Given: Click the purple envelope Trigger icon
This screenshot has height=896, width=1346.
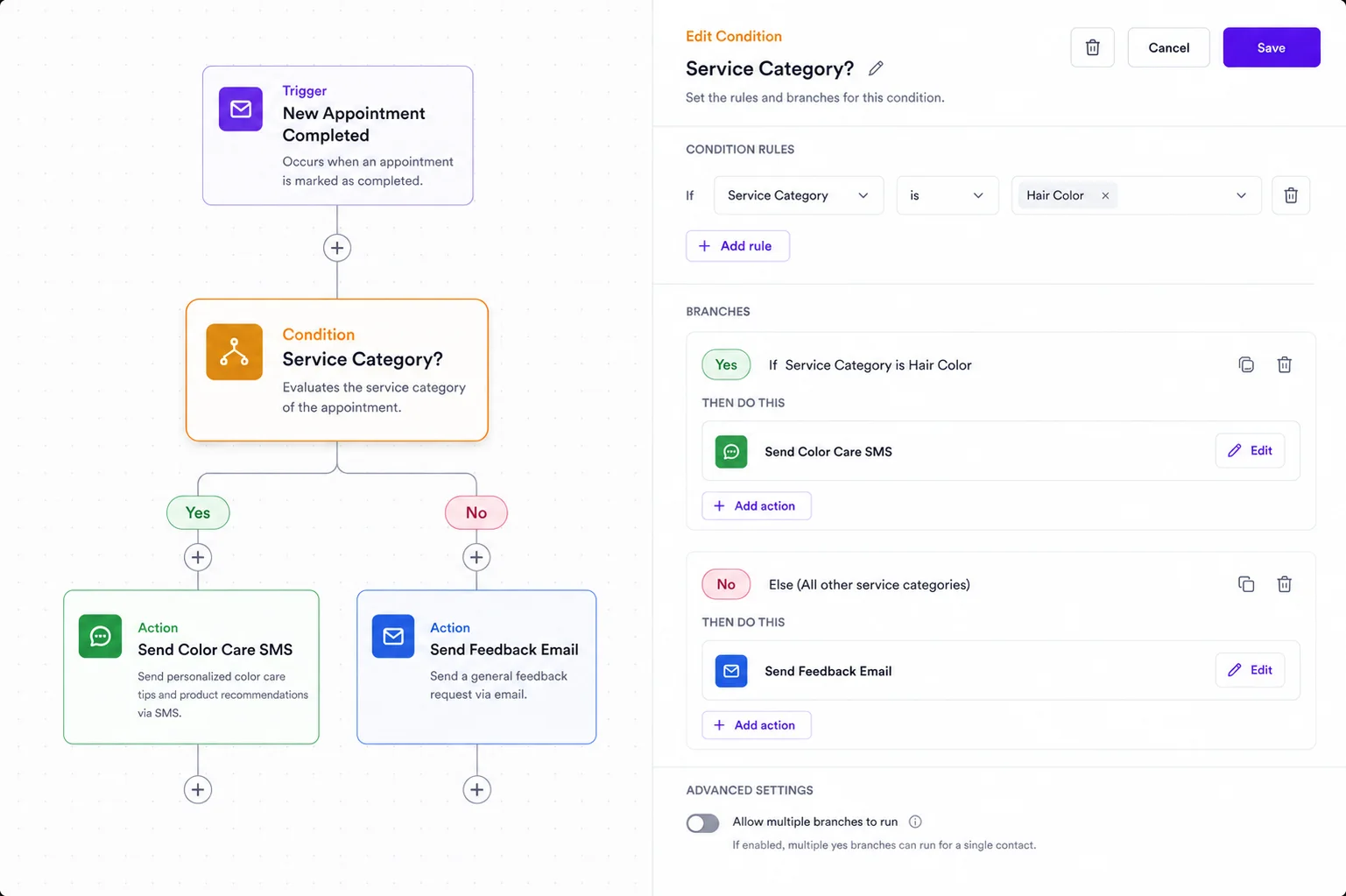Looking at the screenshot, I should tap(241, 109).
